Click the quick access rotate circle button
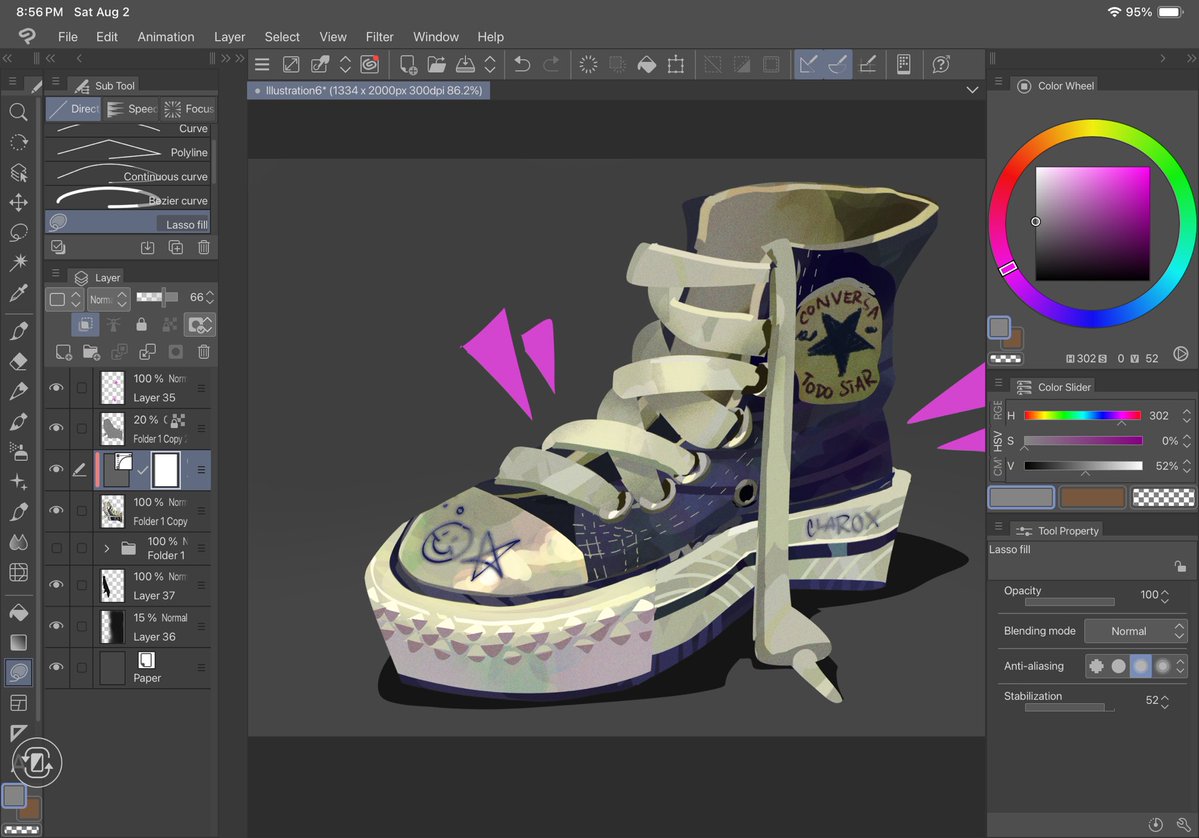 pyautogui.click(x=37, y=762)
